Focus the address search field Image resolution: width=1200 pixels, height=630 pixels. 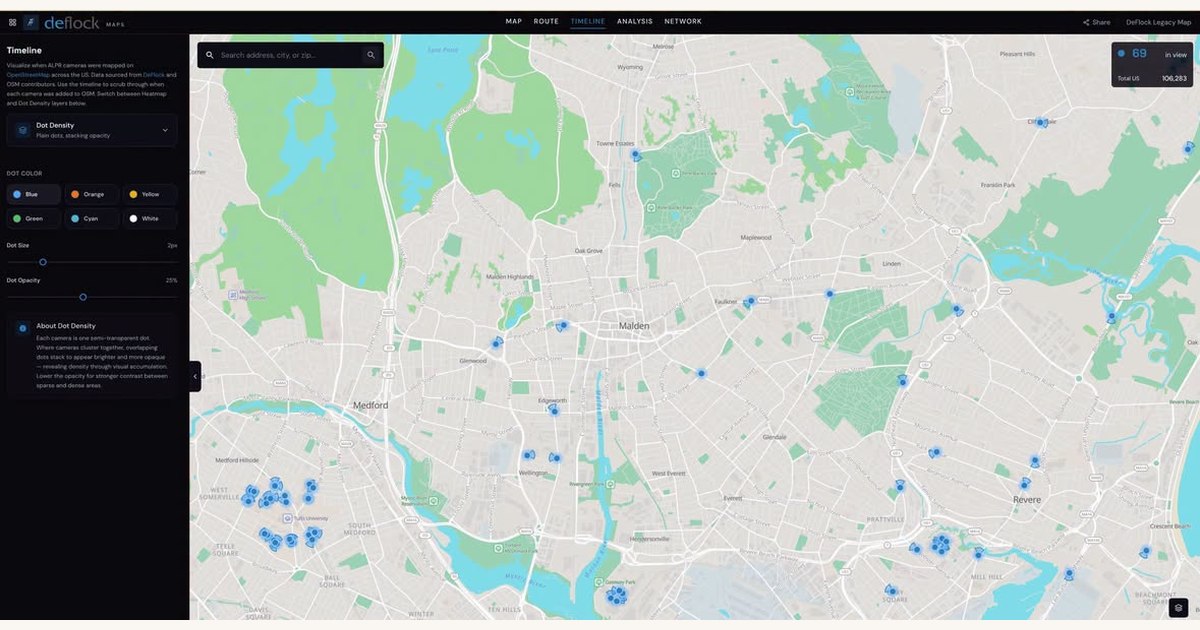290,55
